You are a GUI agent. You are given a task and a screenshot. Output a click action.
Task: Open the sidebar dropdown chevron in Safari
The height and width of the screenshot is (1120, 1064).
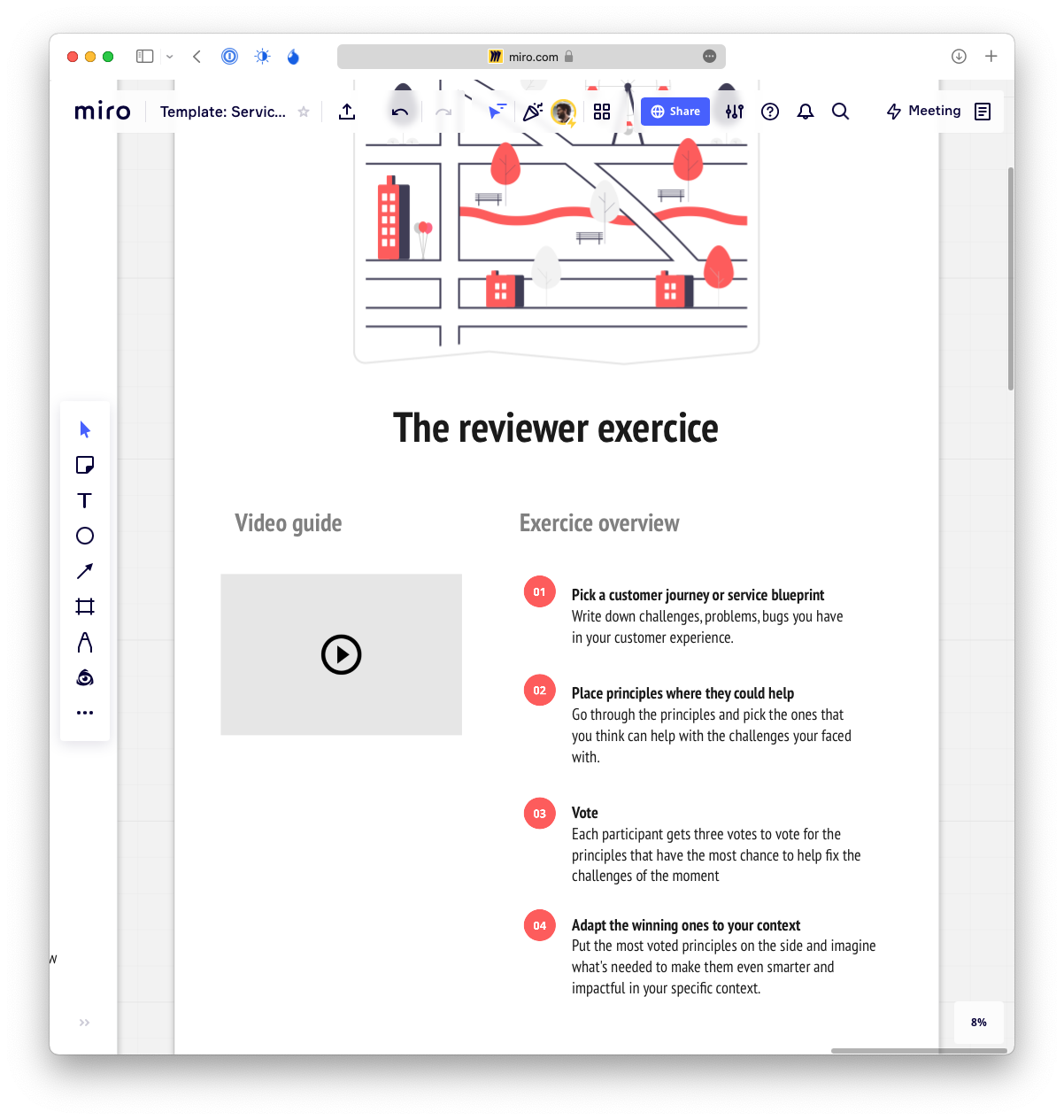[x=170, y=57]
